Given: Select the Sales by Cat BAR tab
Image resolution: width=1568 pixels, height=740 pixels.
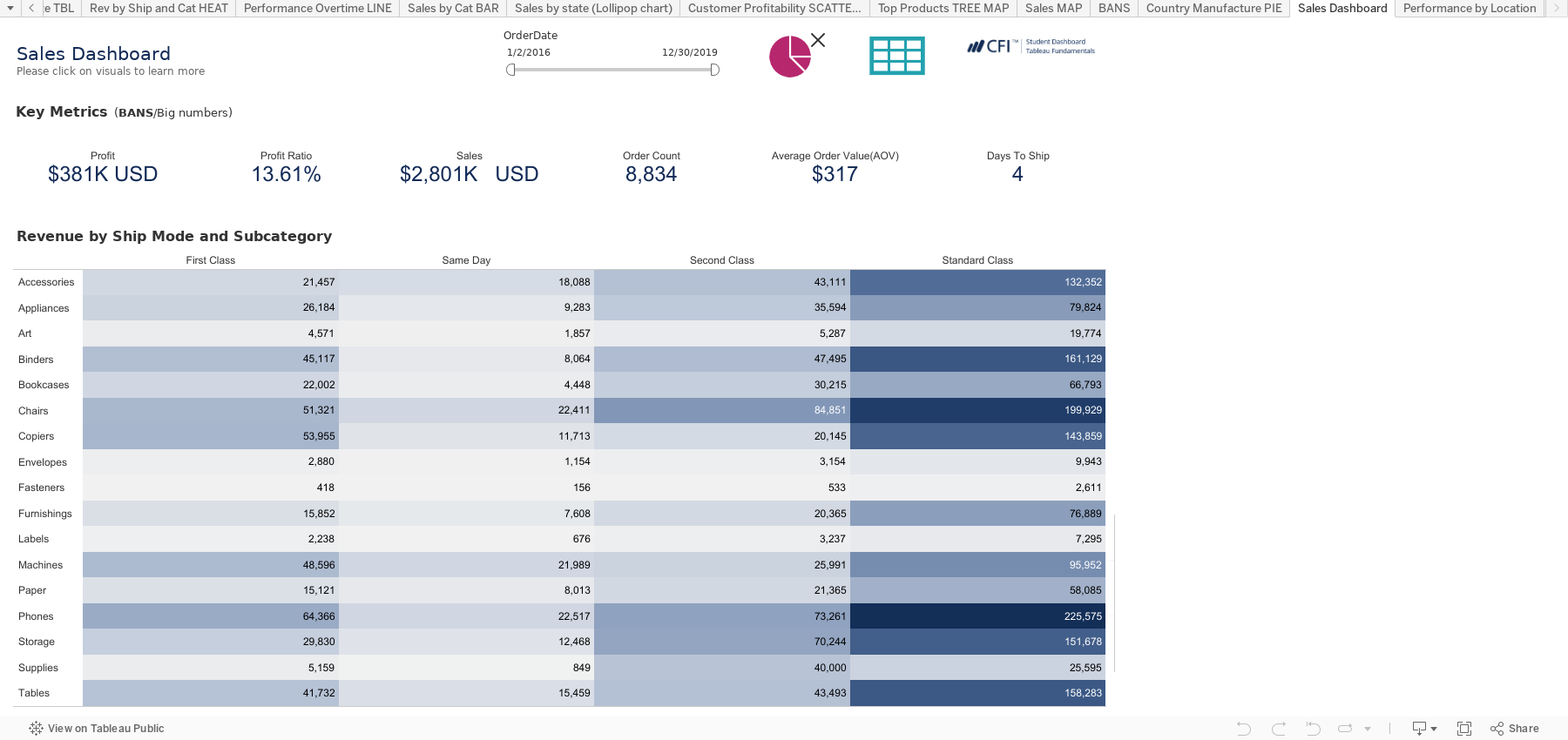Looking at the screenshot, I should tap(453, 8).
